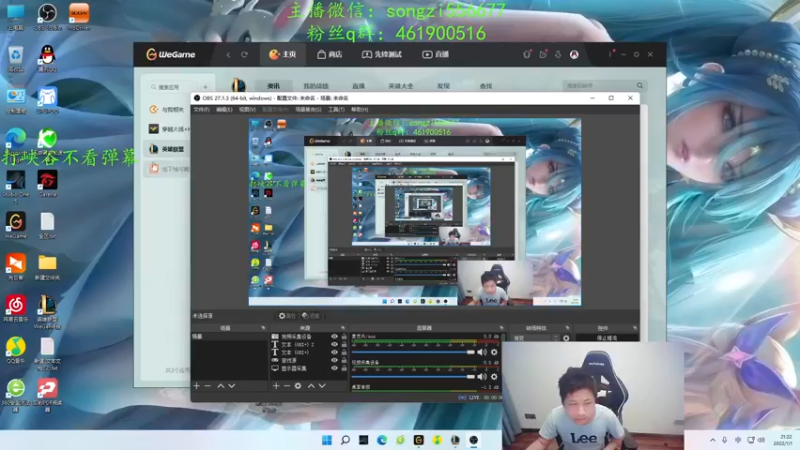Toggle lock on 文本 (GDI+) 2 source
The height and width of the screenshot is (450, 800).
pyautogui.click(x=344, y=344)
